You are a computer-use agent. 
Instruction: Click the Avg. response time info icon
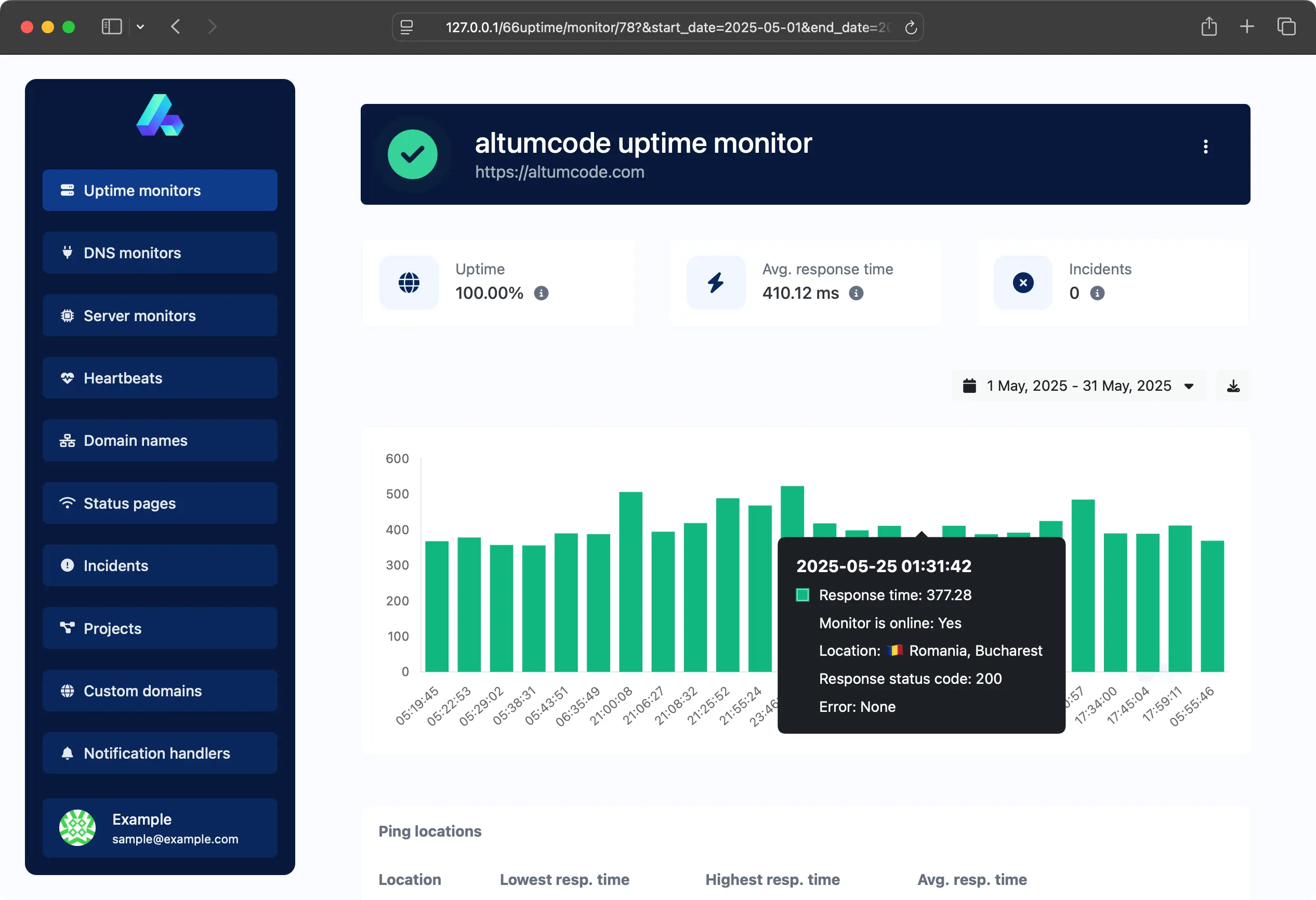856,294
